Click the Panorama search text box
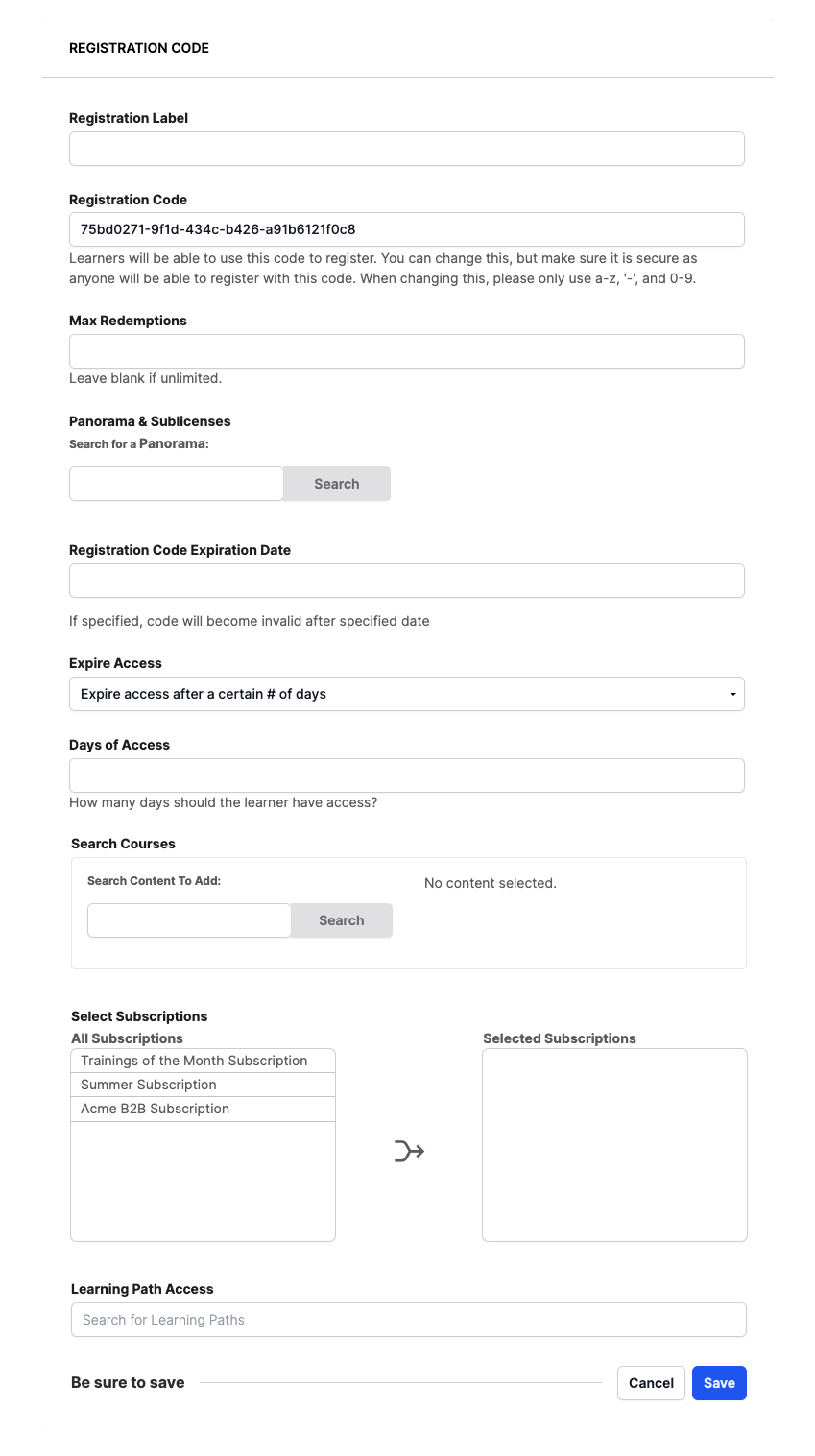 [176, 483]
